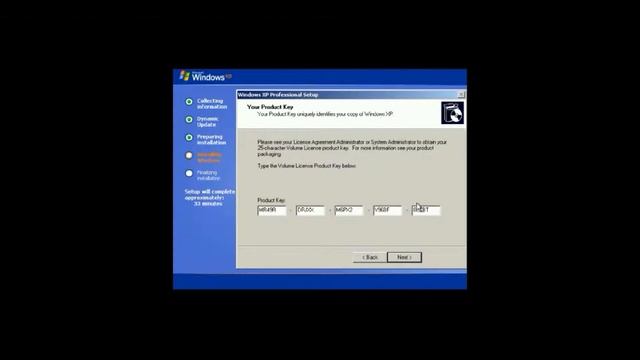Select the Finalizing installation step indicator
The width and height of the screenshot is (640, 360).
pos(189,173)
